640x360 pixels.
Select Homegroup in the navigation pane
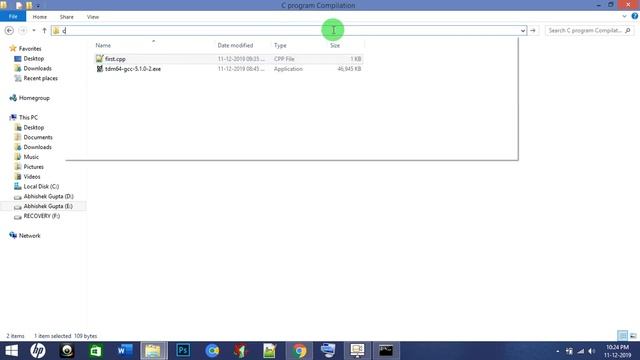point(34,98)
